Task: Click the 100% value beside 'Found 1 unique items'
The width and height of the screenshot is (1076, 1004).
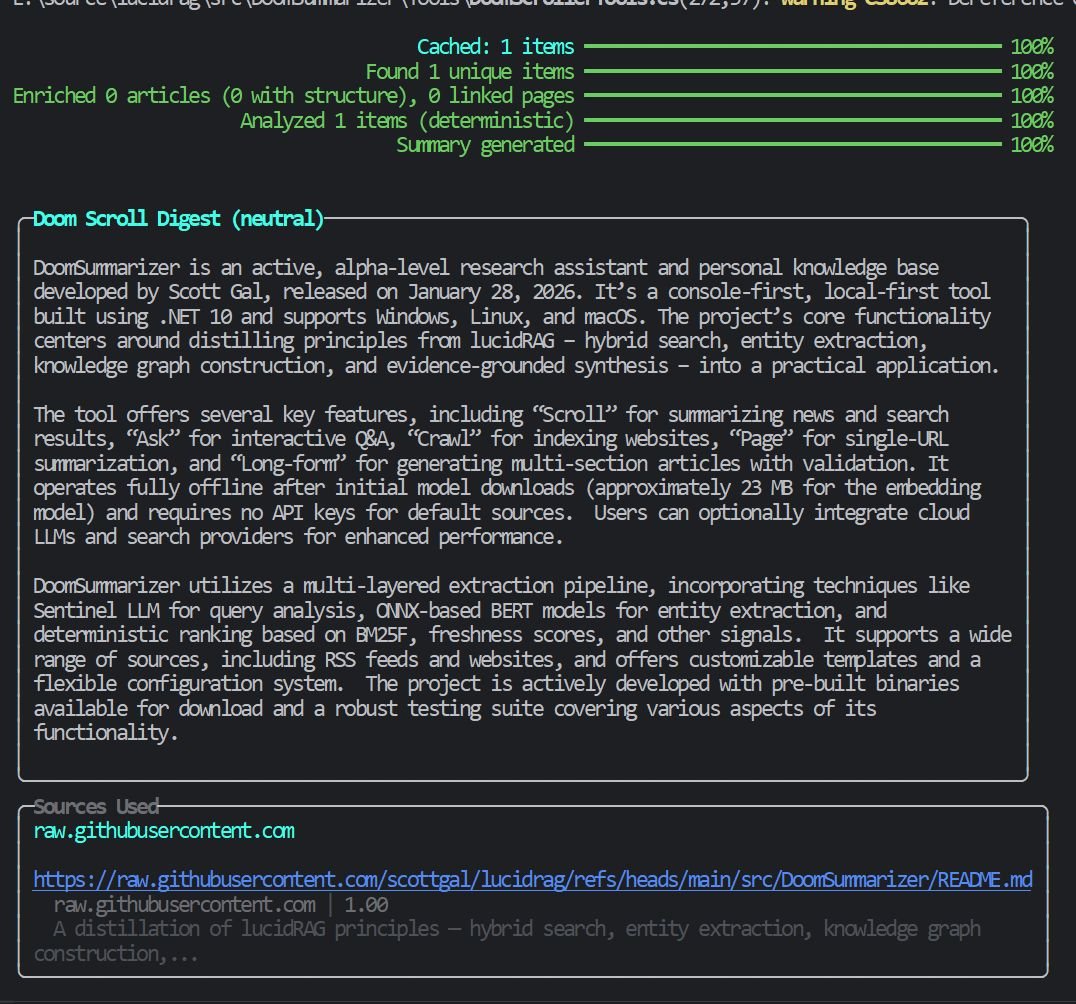Action: tap(1031, 71)
